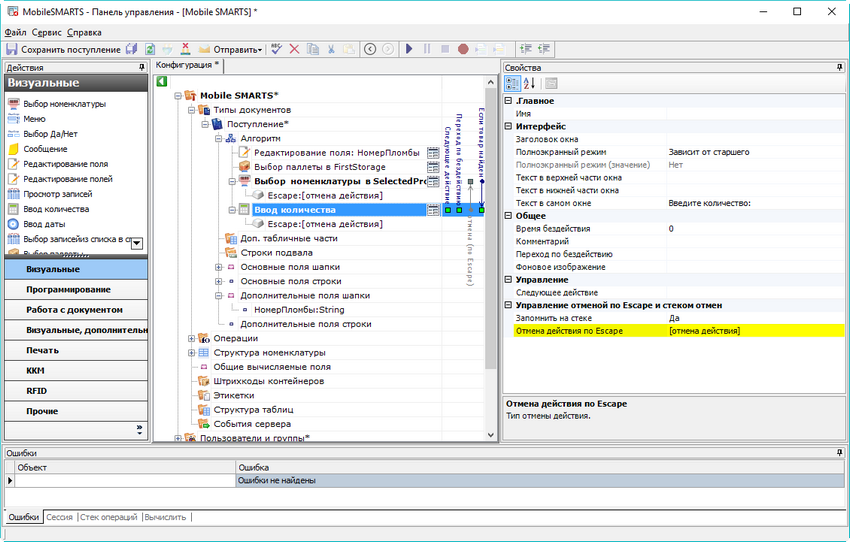Open the Работа с документом group
The width and height of the screenshot is (850, 542).
click(76, 309)
